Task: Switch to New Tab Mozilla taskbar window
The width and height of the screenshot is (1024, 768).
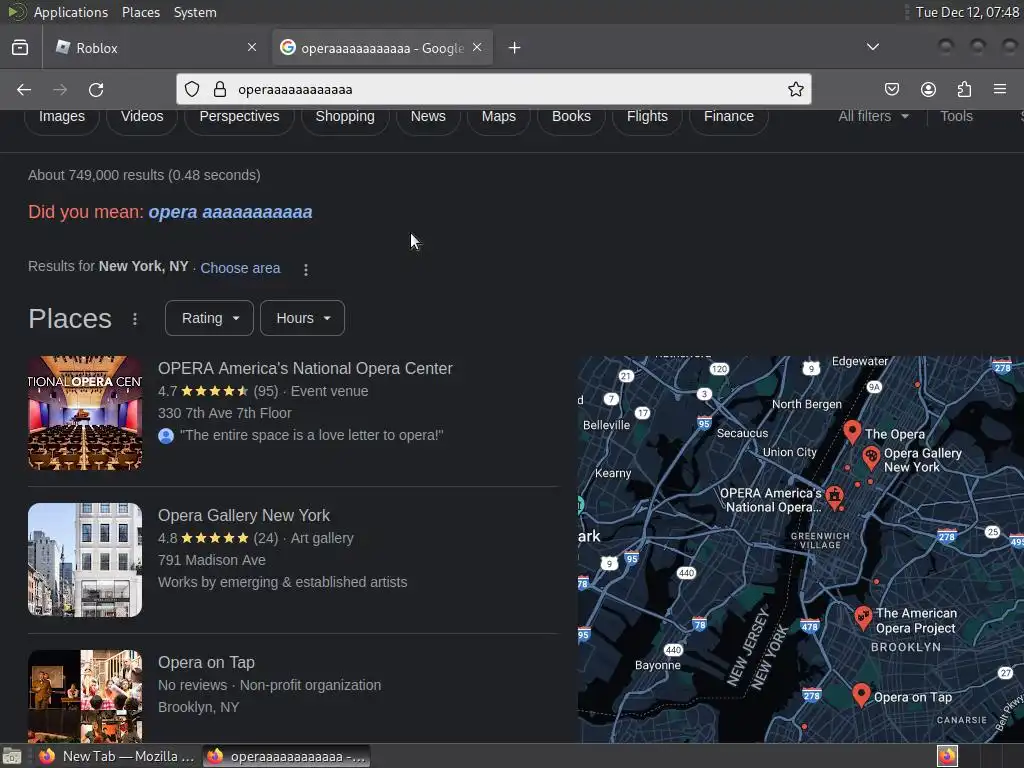Action: (117, 756)
